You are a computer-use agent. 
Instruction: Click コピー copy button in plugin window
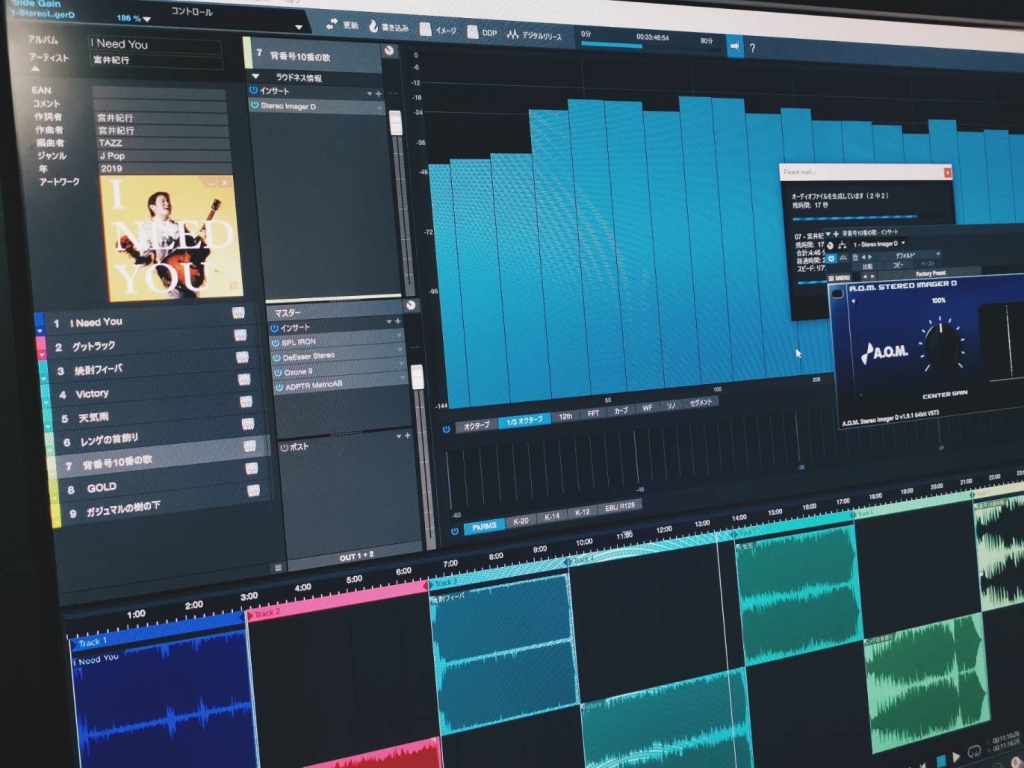tap(898, 265)
